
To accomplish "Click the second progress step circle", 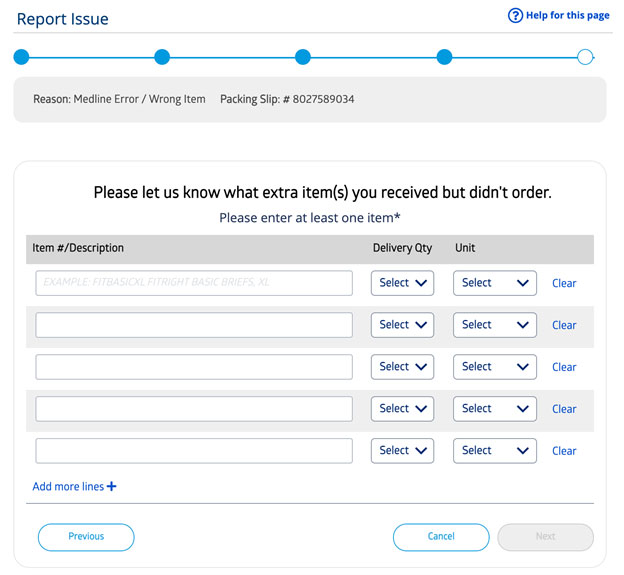I will point(162,57).
